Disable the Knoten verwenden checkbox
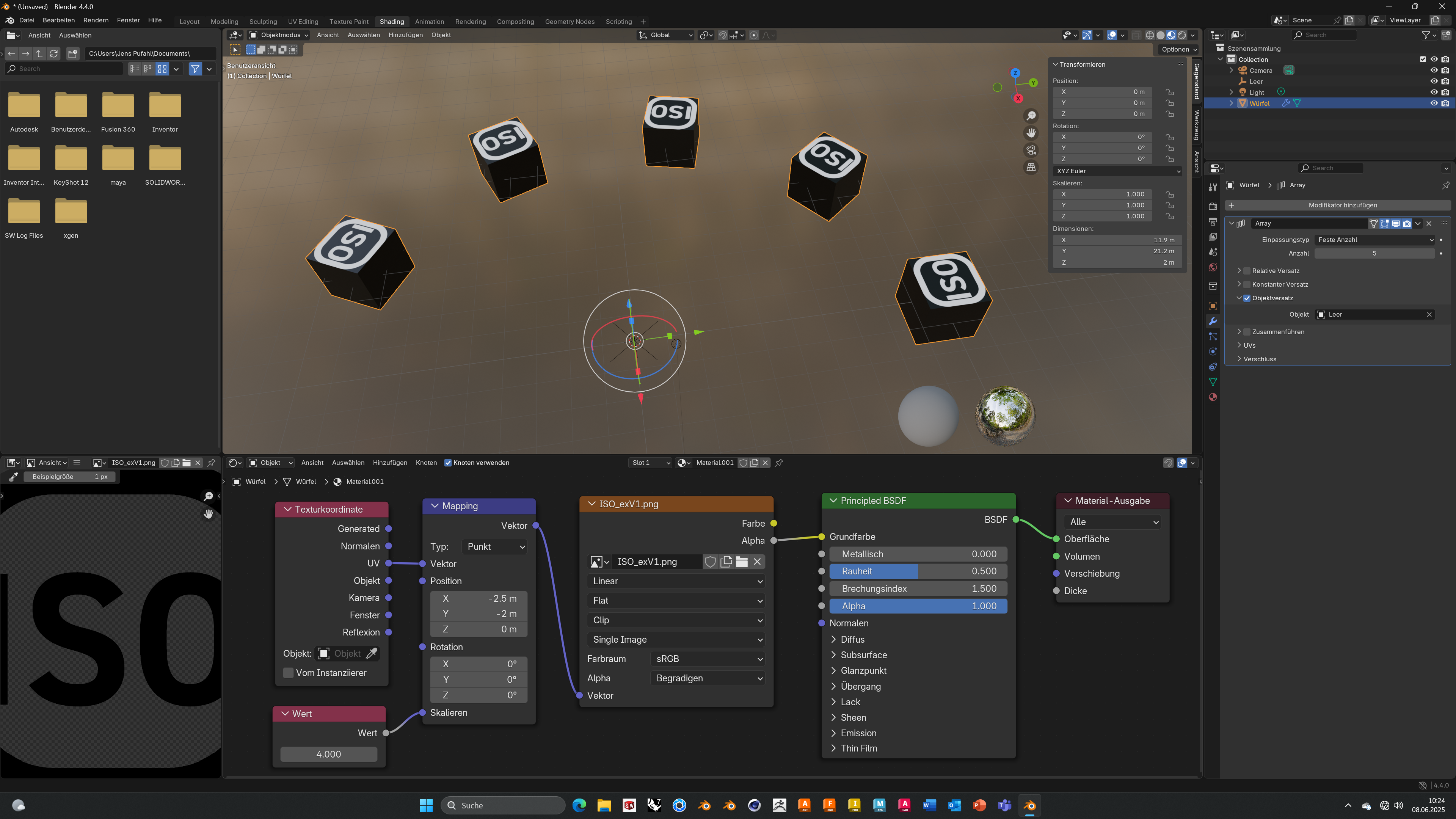The width and height of the screenshot is (1456, 819). click(448, 462)
